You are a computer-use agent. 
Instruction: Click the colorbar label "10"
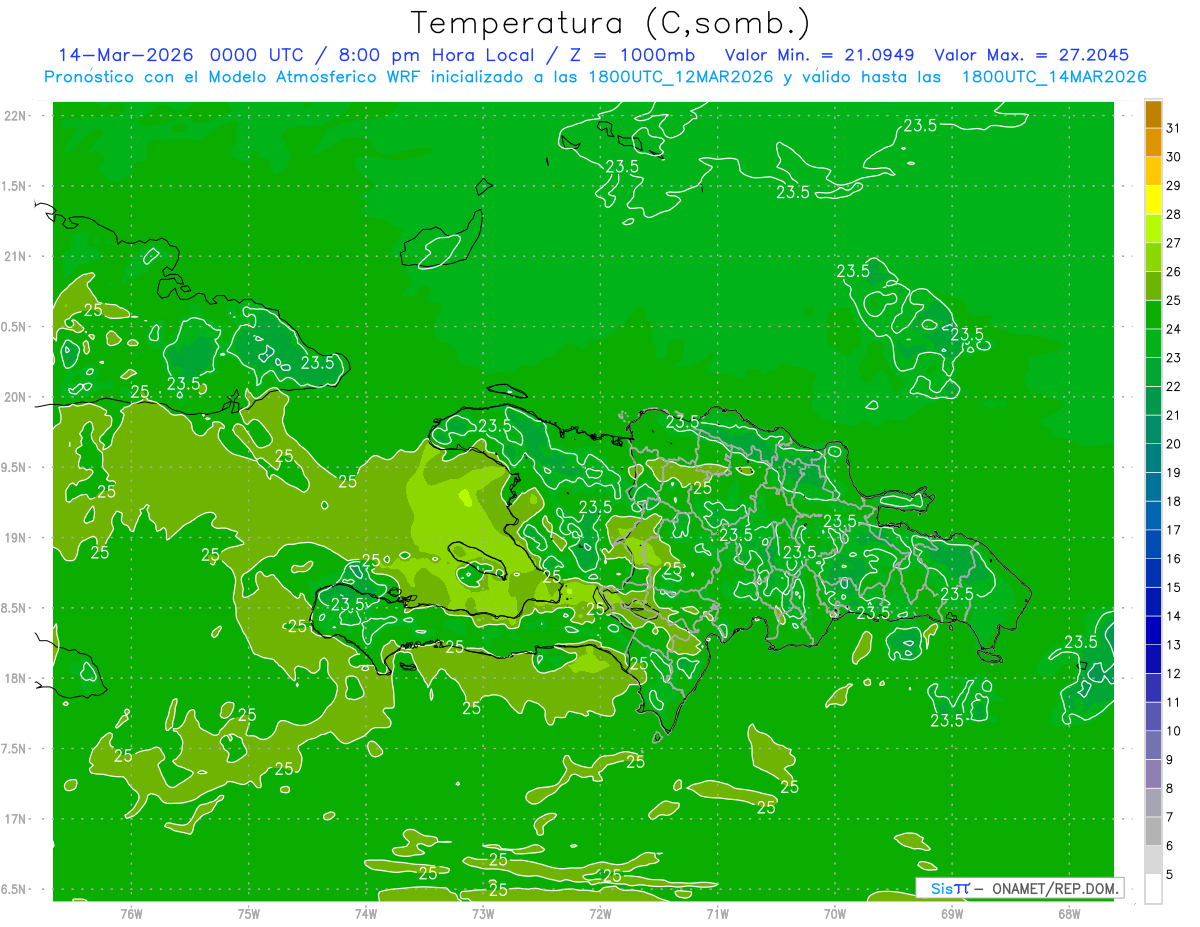tap(1173, 730)
